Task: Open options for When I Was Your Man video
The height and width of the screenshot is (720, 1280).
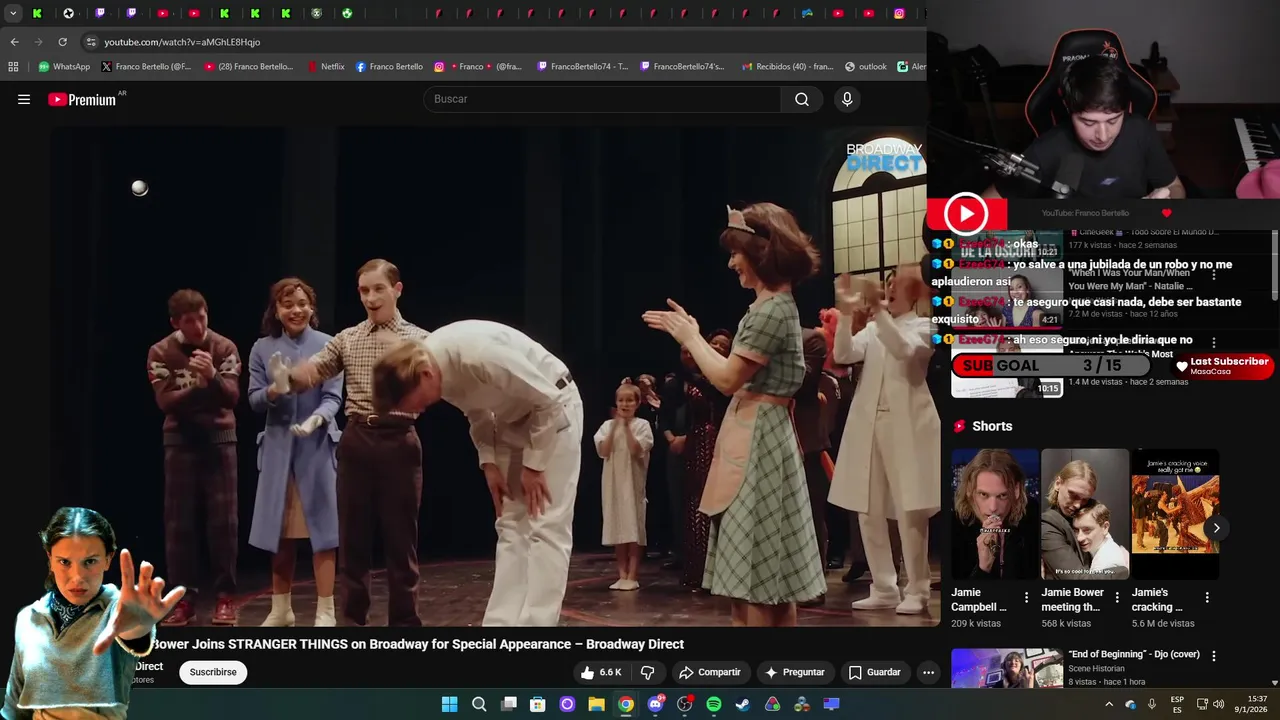Action: pos(1214,274)
